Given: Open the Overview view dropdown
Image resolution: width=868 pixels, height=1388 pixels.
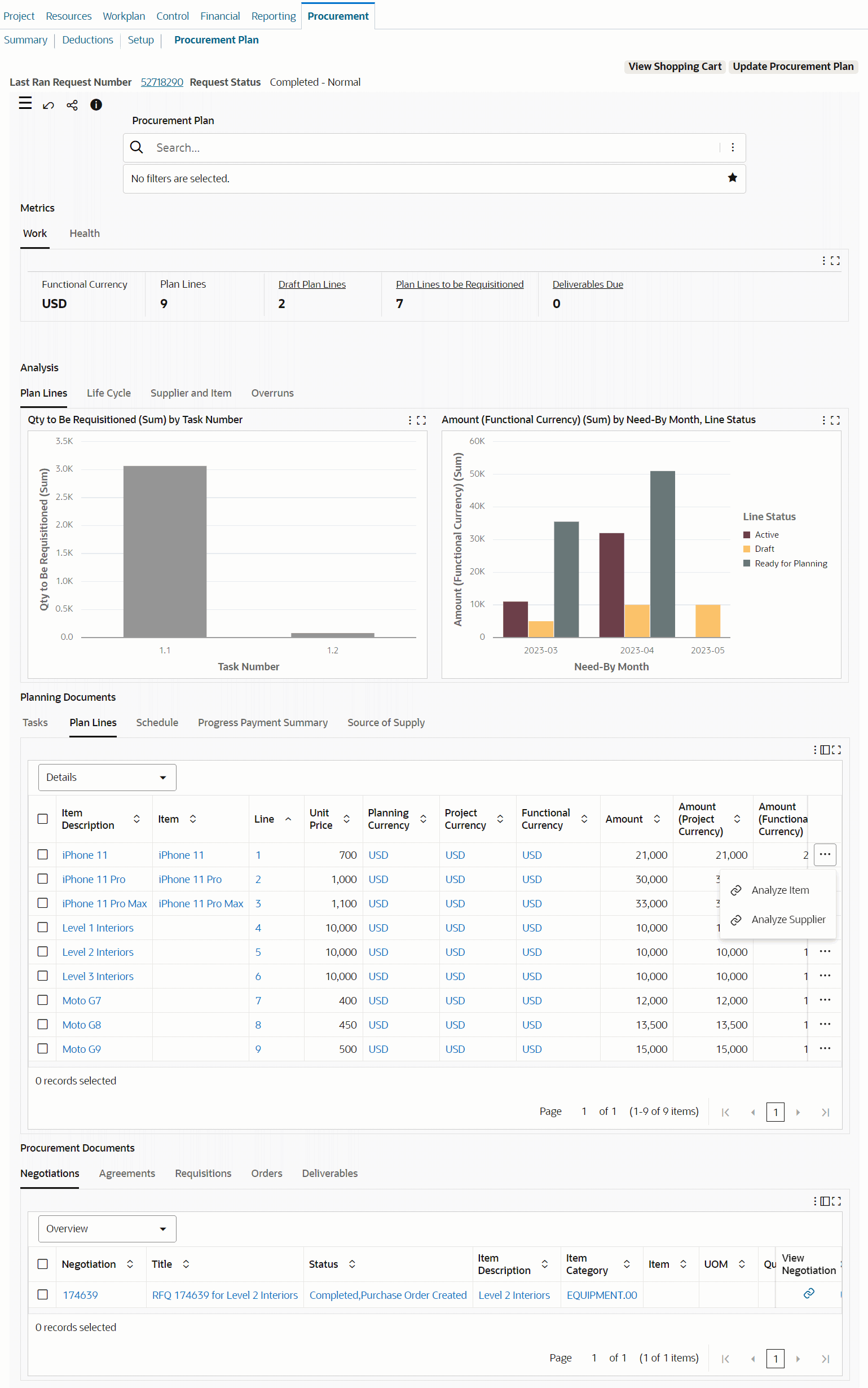Looking at the screenshot, I should [107, 1228].
